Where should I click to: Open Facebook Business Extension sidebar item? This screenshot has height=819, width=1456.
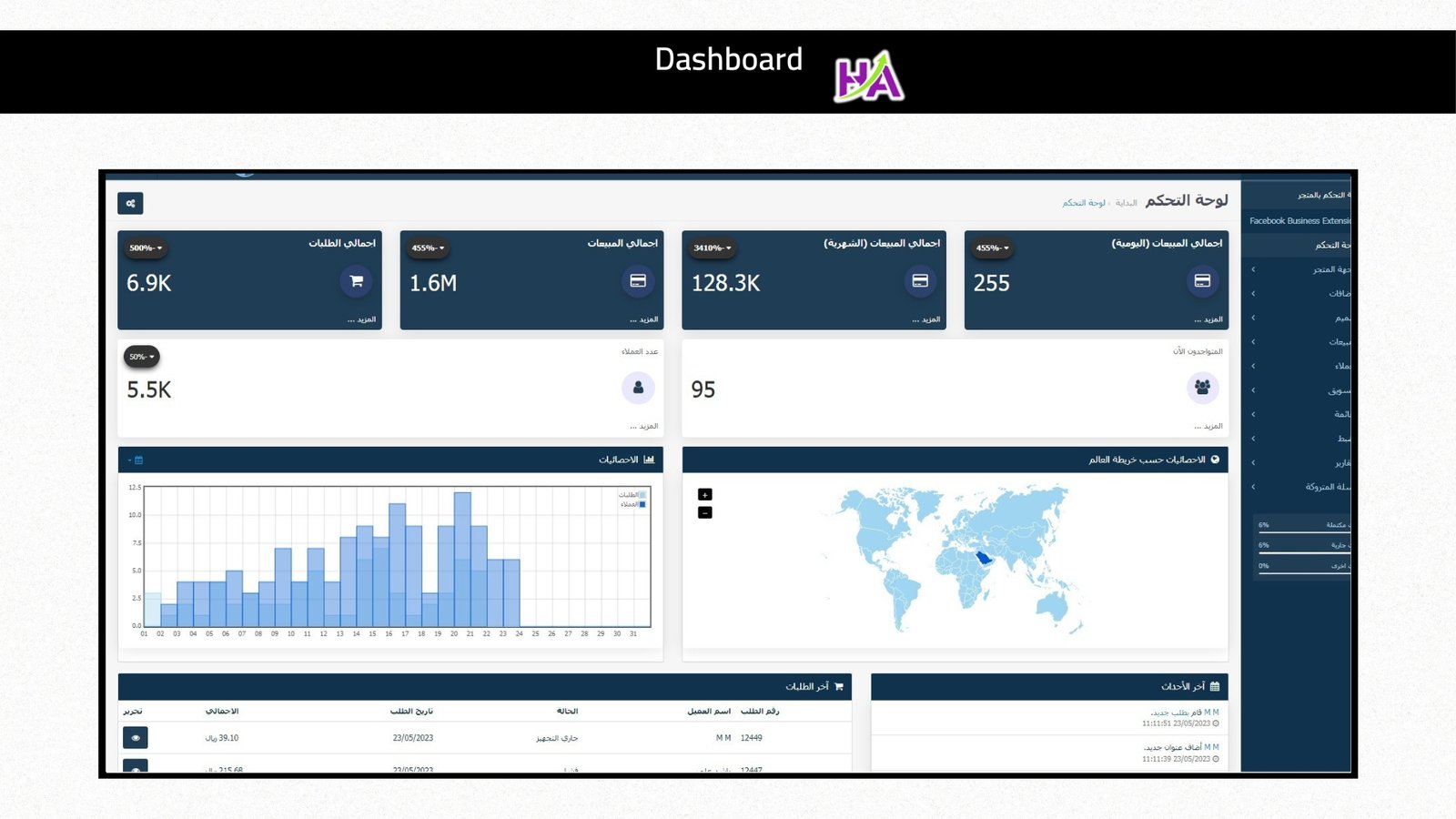[x=1299, y=221]
